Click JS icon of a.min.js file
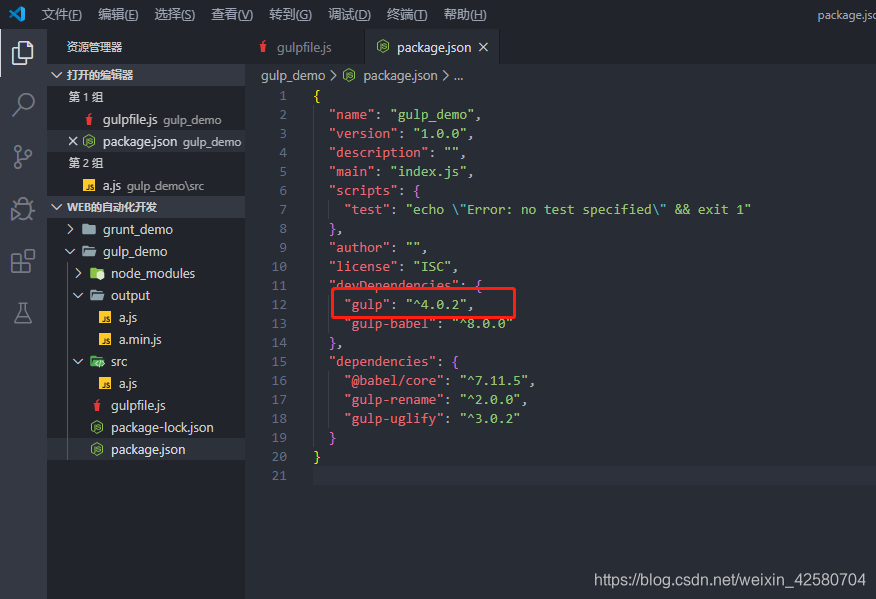This screenshot has width=876, height=599. coord(105,340)
